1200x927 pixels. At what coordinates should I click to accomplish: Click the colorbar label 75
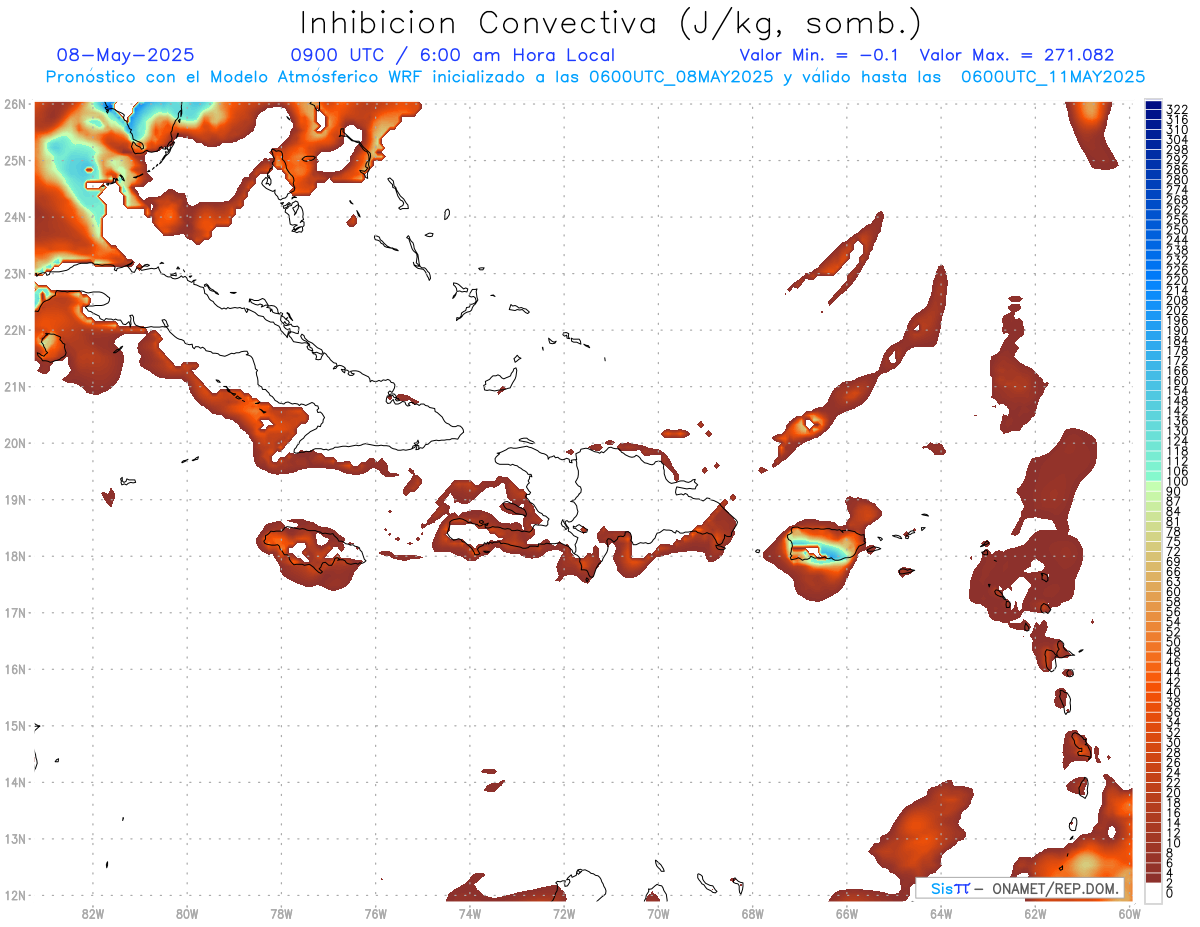pos(1174,542)
